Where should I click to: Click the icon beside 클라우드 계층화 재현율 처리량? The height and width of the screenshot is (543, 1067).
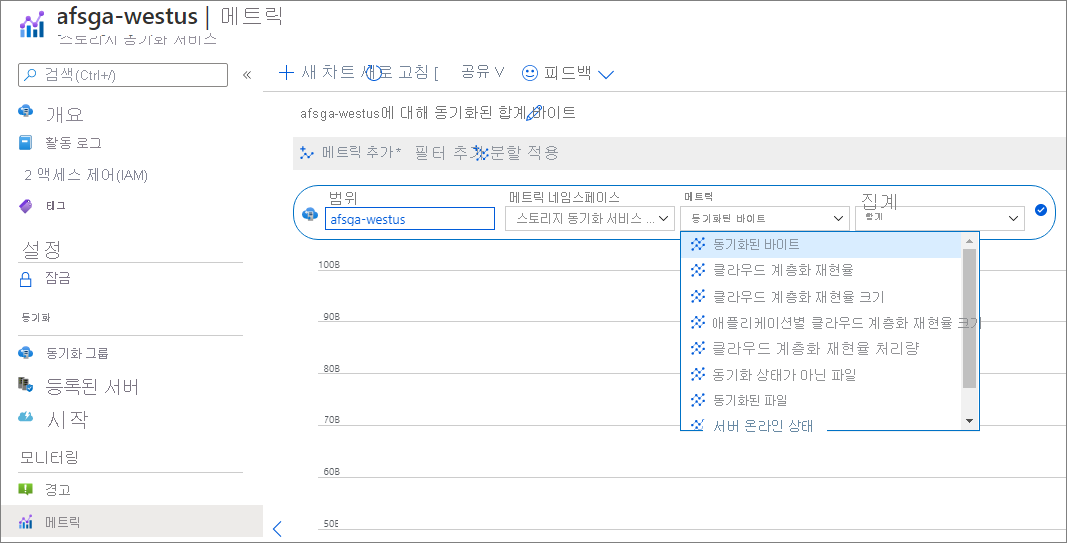[697, 348]
